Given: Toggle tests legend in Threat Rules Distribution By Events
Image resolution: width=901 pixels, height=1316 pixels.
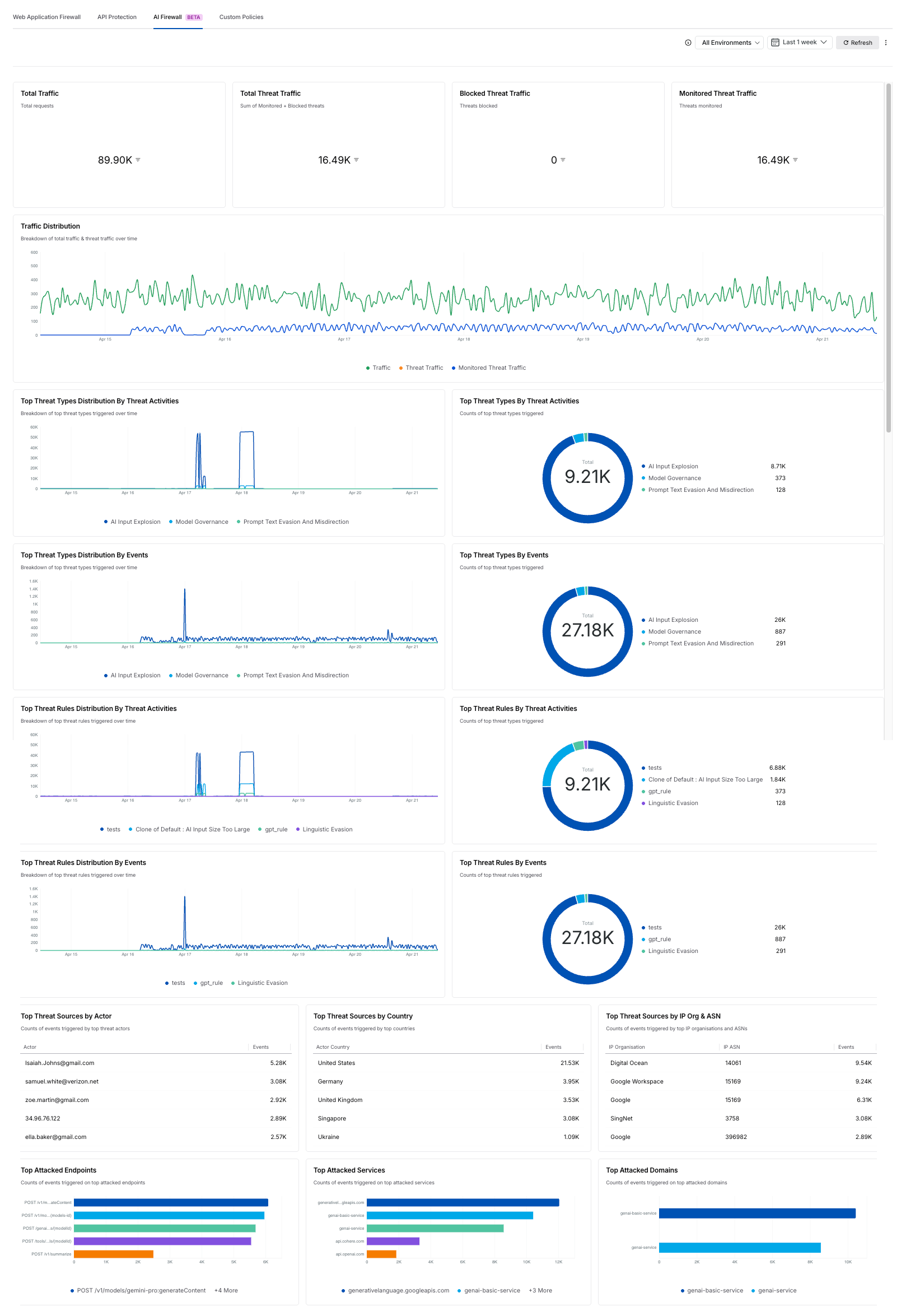Looking at the screenshot, I should (x=175, y=984).
